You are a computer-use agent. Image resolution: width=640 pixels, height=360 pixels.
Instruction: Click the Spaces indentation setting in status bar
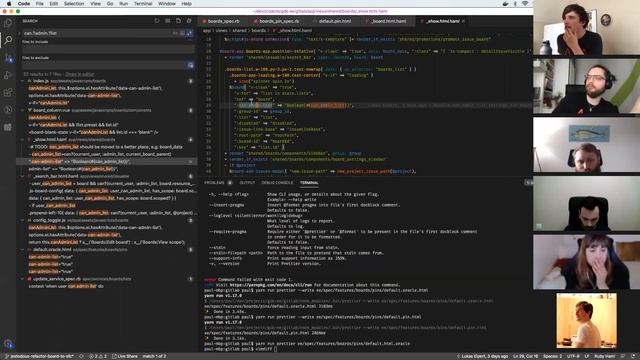point(553,356)
